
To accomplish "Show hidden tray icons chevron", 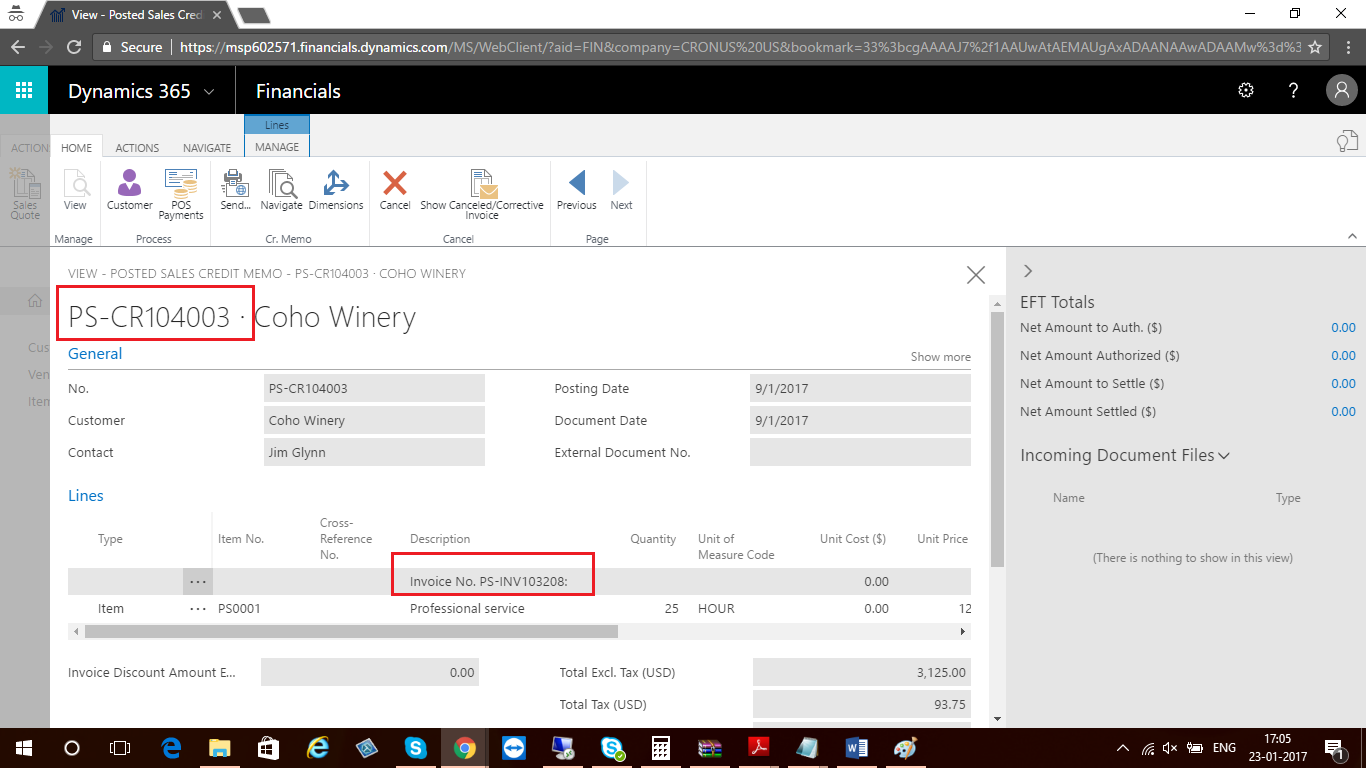I will click(x=1123, y=747).
